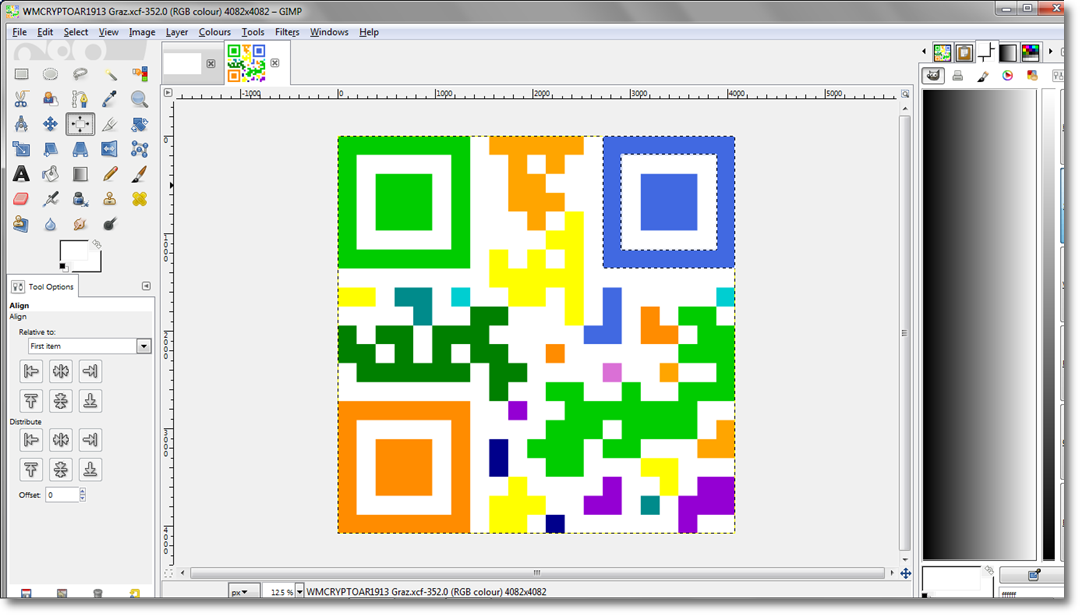This screenshot has height=615, width=1080.
Task: Select the Scale tool
Action: tap(21, 149)
